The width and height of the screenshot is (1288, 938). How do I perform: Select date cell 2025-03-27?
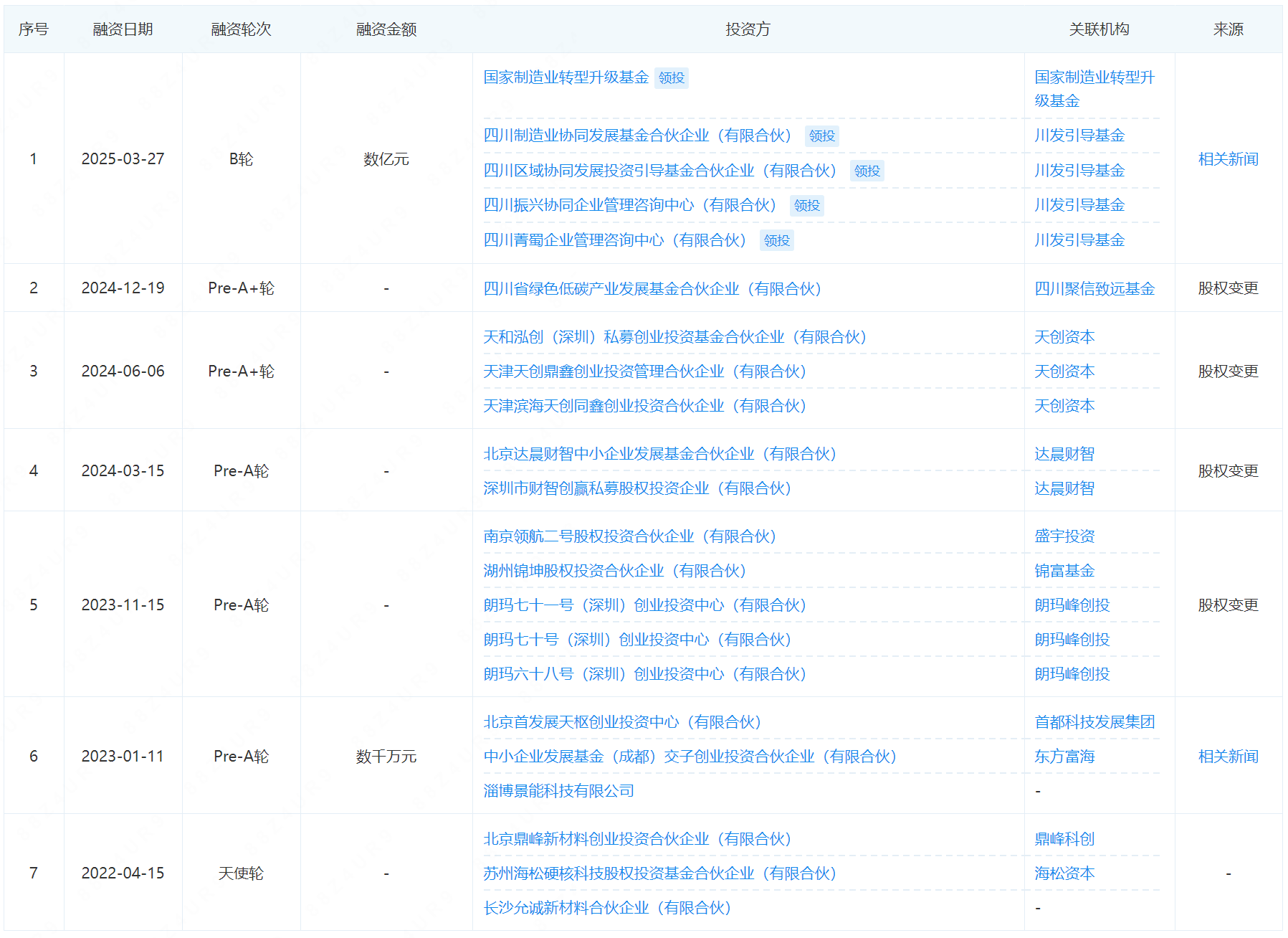tap(123, 159)
